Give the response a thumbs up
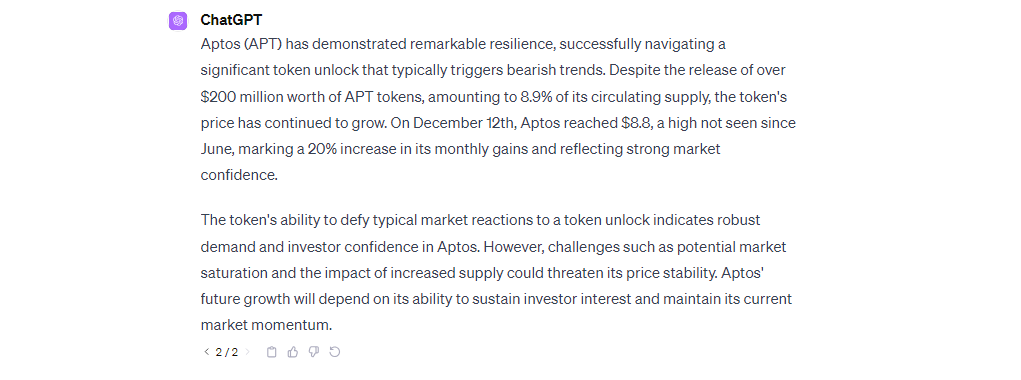 (x=292, y=352)
